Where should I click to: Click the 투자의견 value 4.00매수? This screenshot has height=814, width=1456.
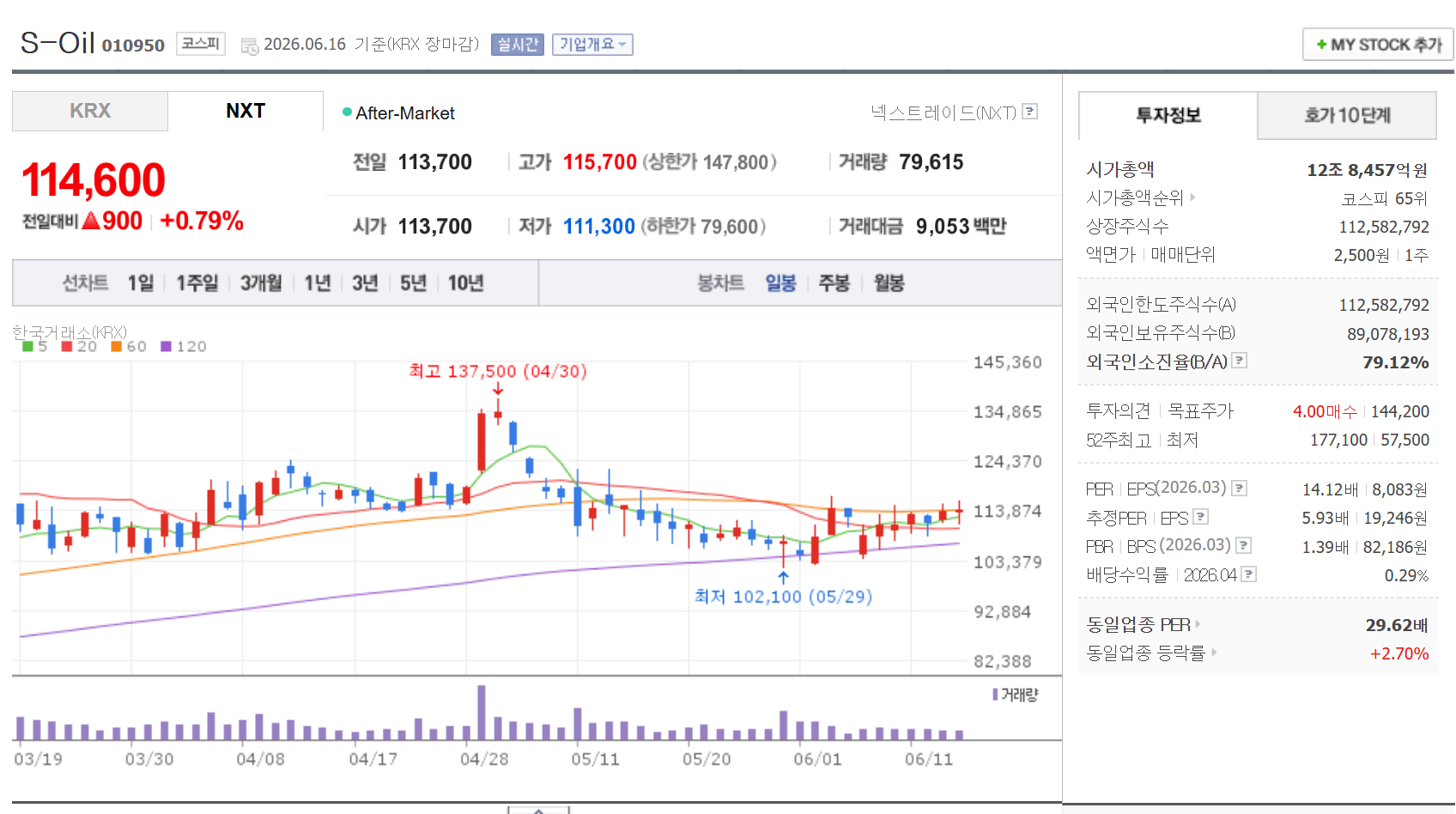coord(1325,411)
